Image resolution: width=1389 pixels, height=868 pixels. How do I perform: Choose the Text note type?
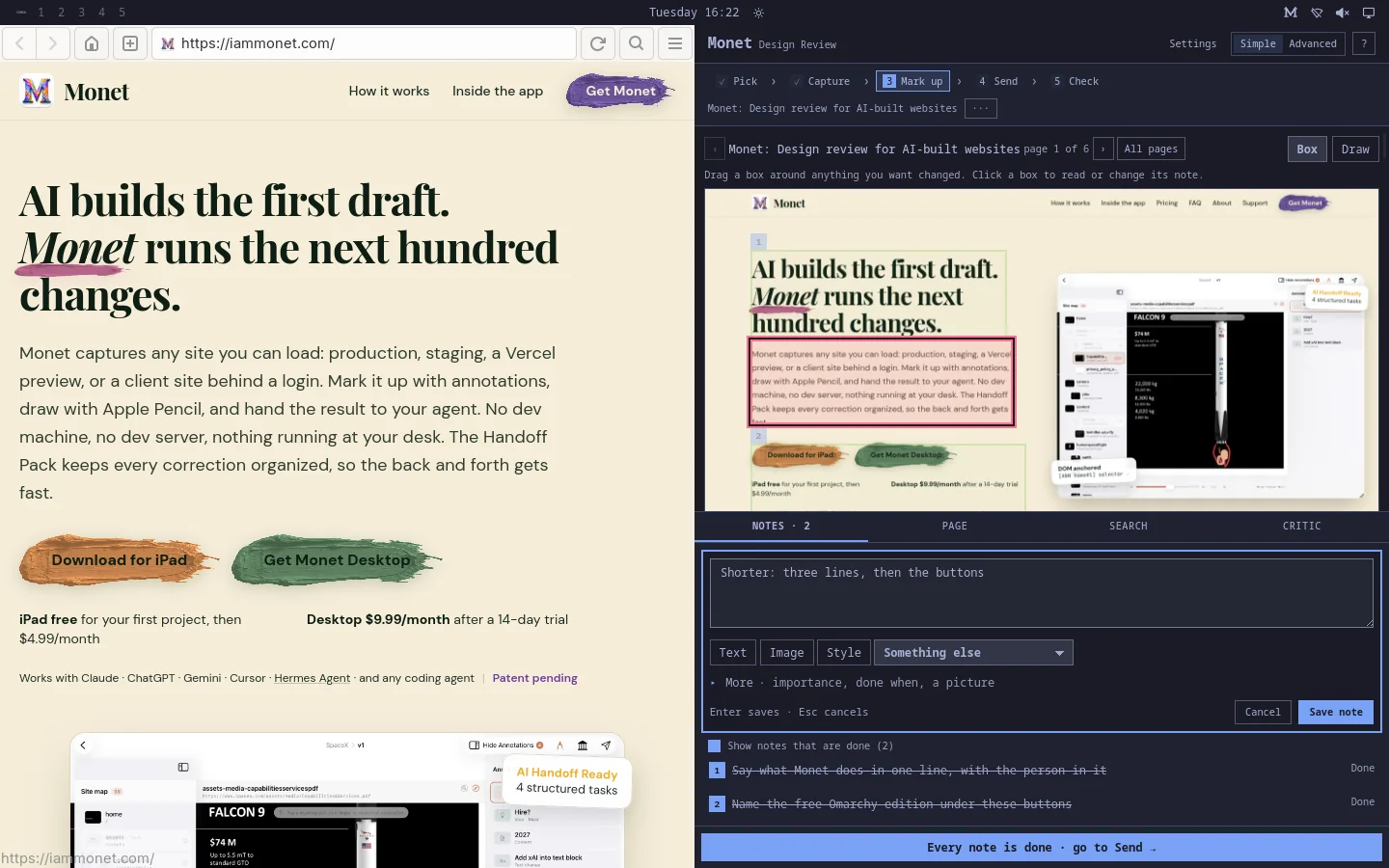click(733, 653)
